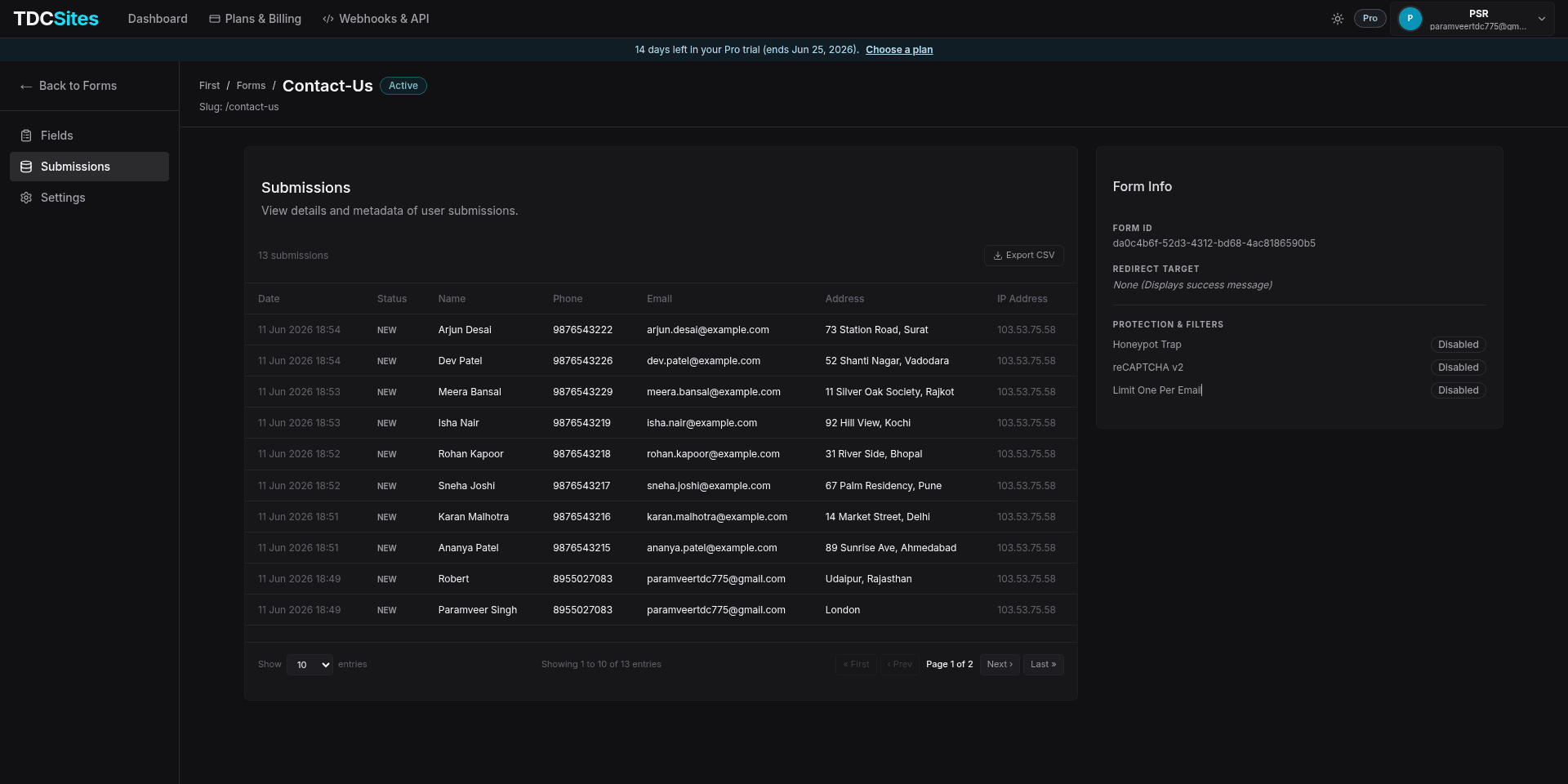
Task: Select the Karan Malhotra name cell
Action: [473, 517]
